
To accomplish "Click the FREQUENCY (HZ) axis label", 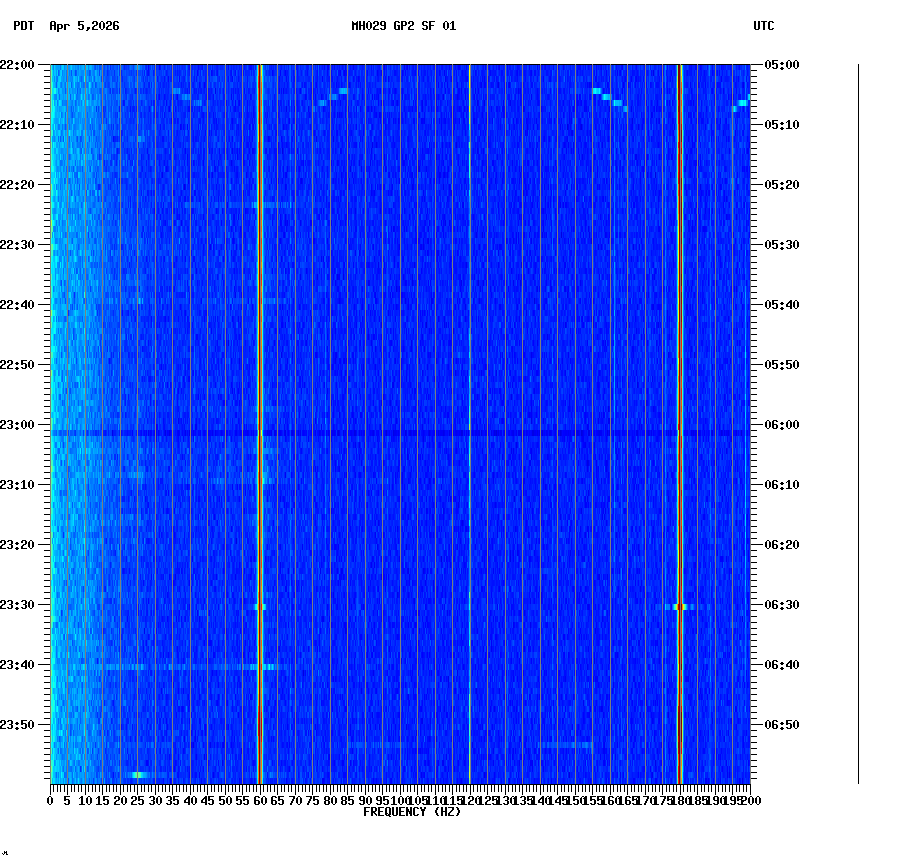I will [412, 811].
